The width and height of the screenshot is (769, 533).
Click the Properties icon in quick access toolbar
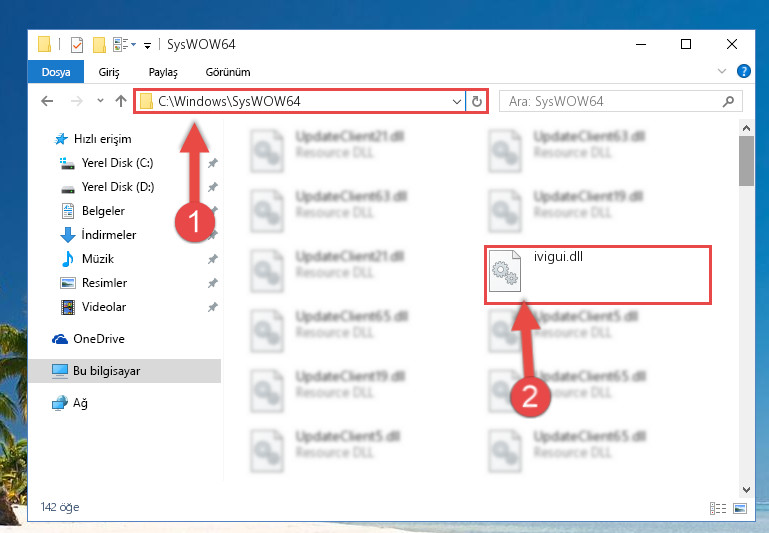(x=77, y=45)
